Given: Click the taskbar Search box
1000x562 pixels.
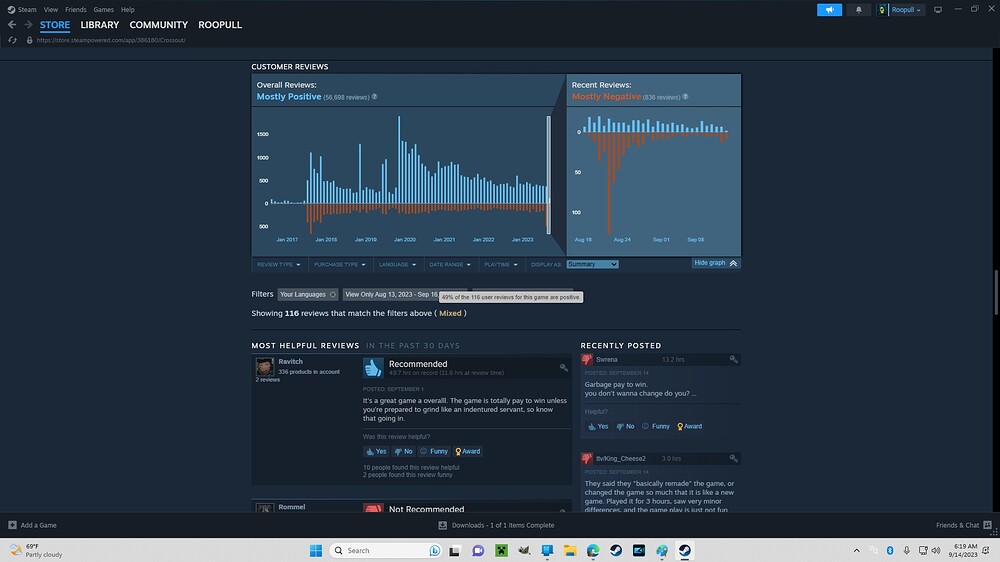Looking at the screenshot, I should [386, 551].
